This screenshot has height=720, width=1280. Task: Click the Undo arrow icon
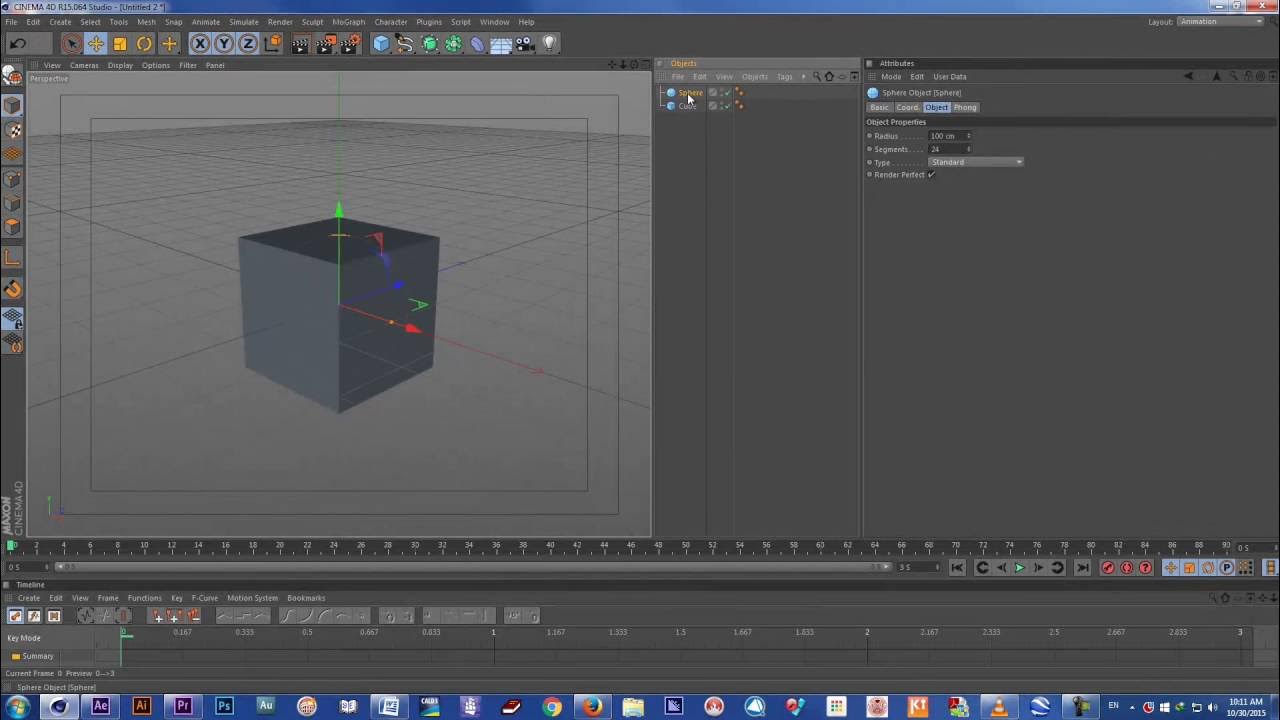click(x=18, y=43)
